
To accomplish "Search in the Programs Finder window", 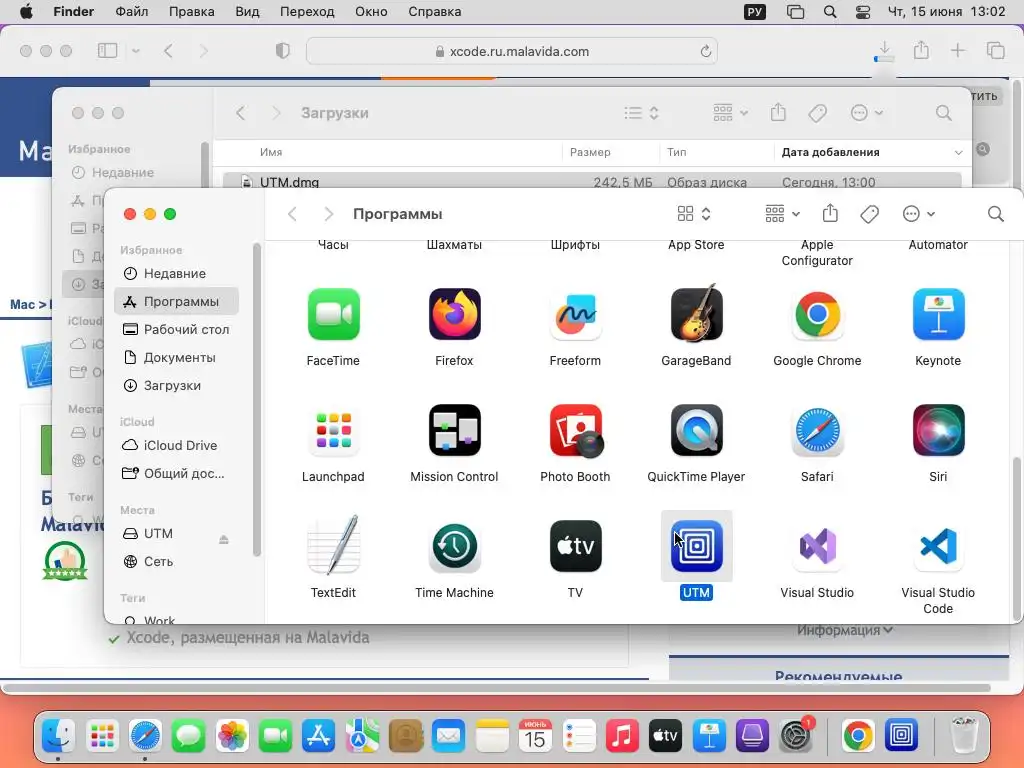I will click(995, 214).
